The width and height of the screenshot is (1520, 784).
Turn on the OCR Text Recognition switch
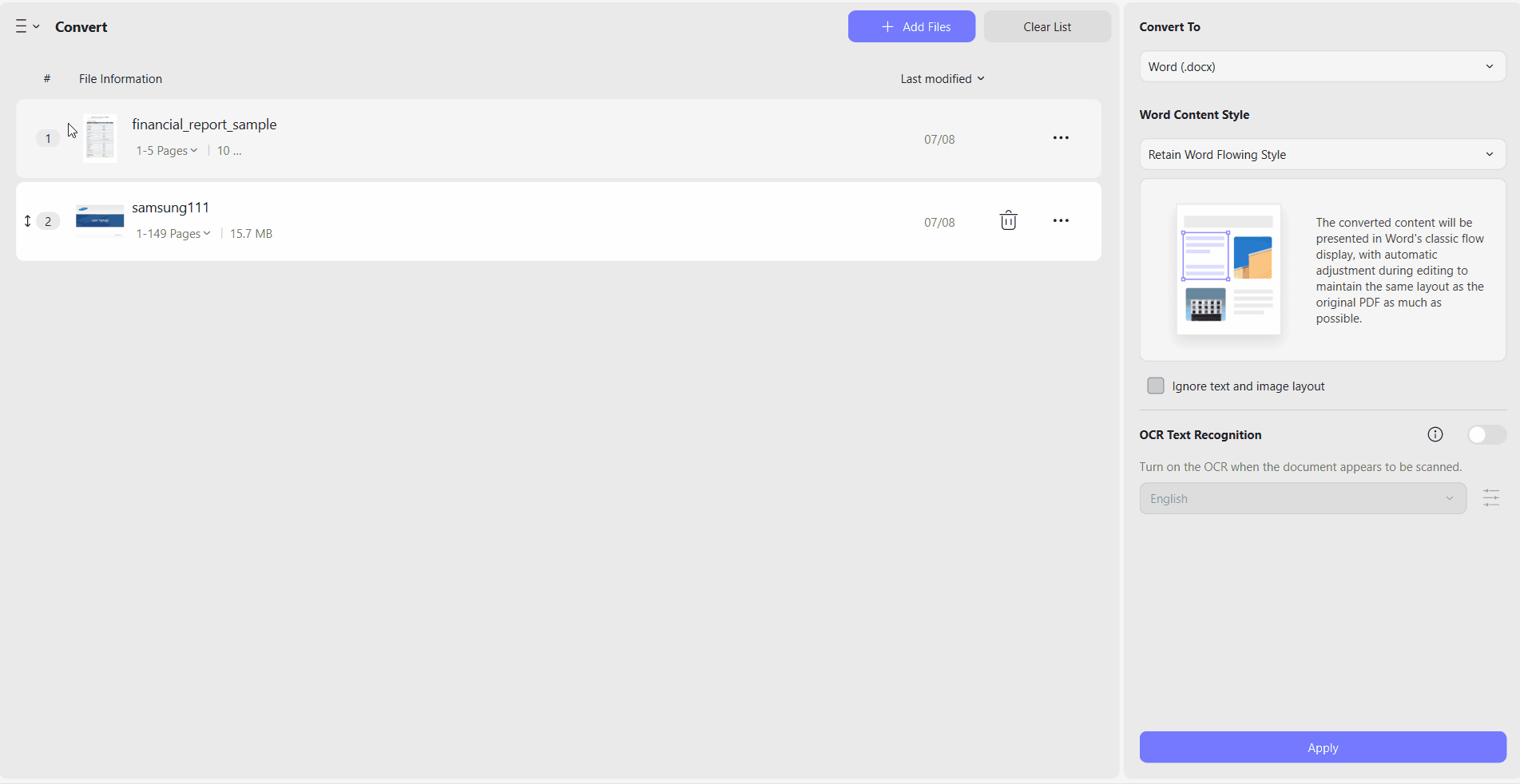click(1486, 434)
